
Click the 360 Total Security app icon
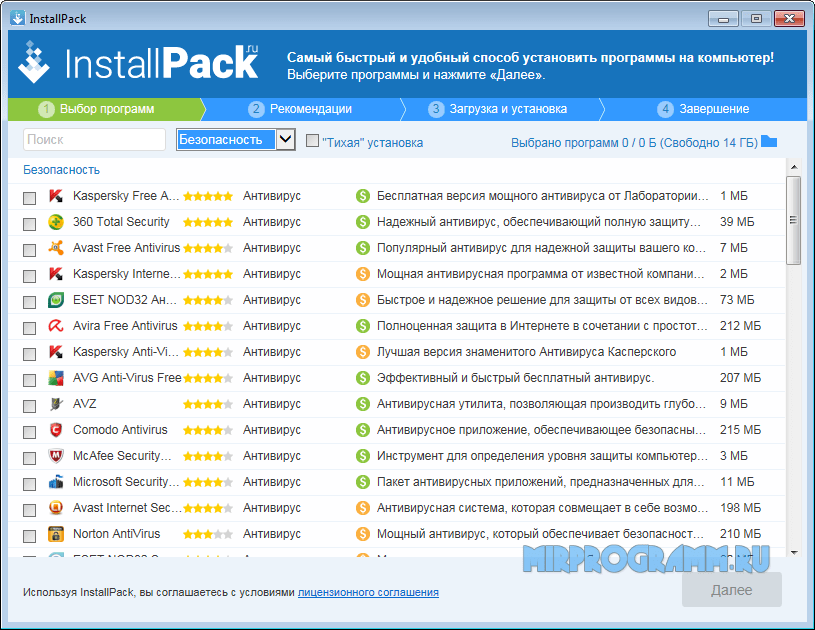click(56, 222)
